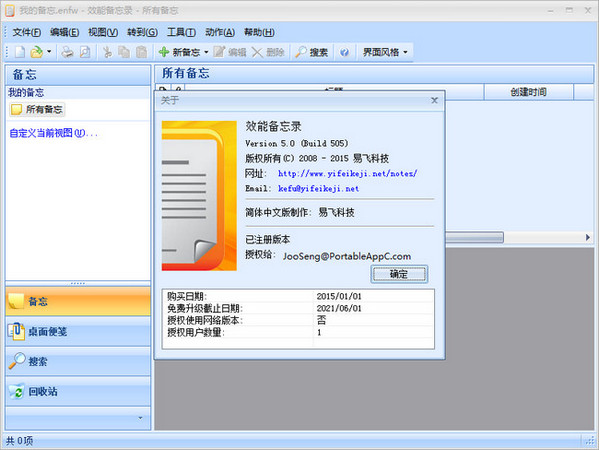Close the 关于 dialog with X

tap(434, 100)
